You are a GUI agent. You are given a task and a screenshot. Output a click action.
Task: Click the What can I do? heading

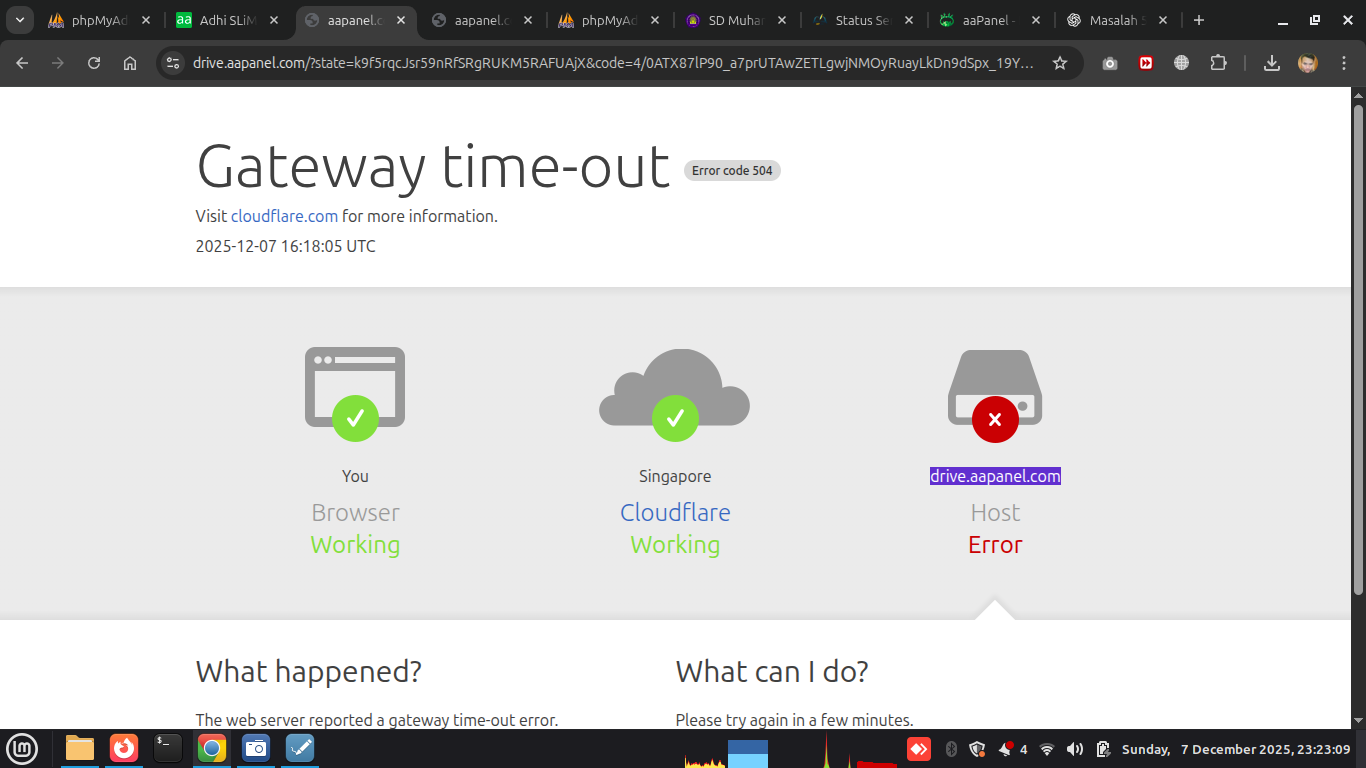tap(772, 671)
